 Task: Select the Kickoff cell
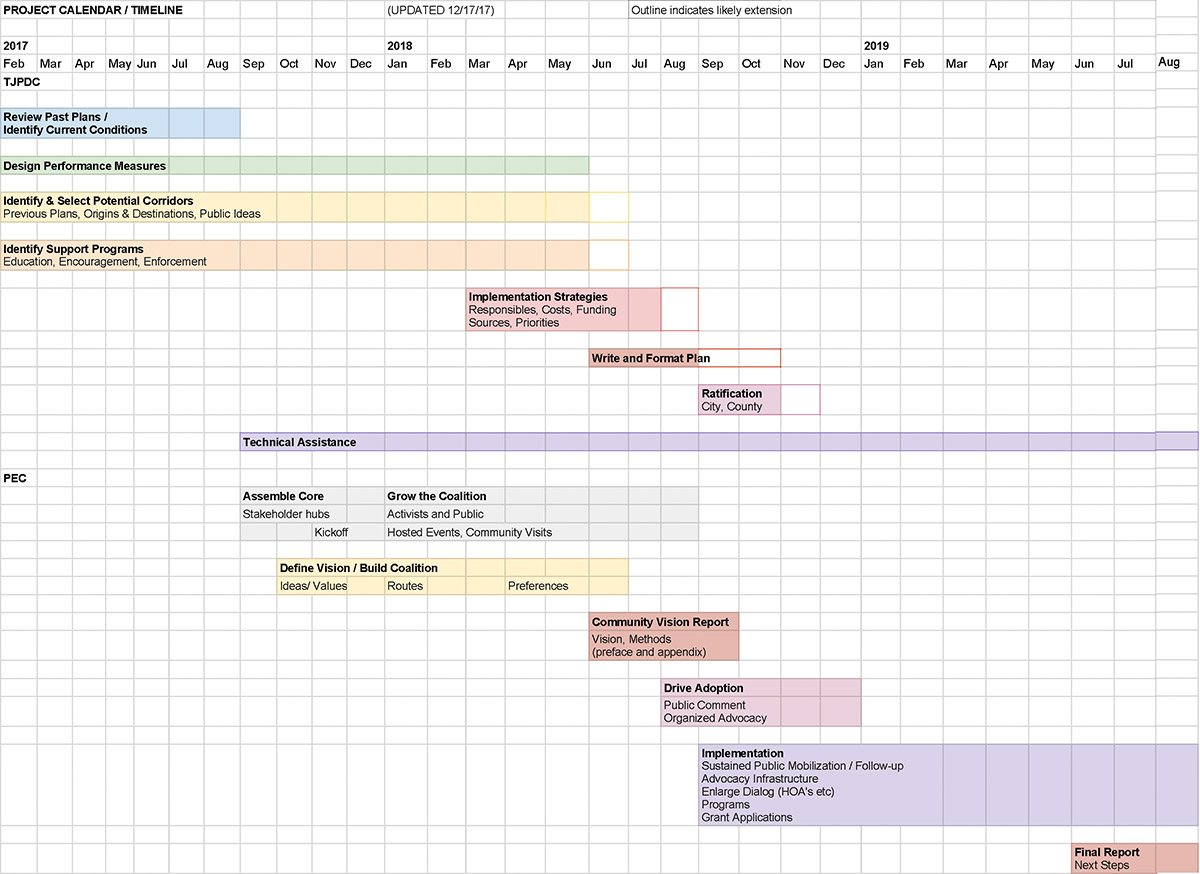click(x=331, y=532)
